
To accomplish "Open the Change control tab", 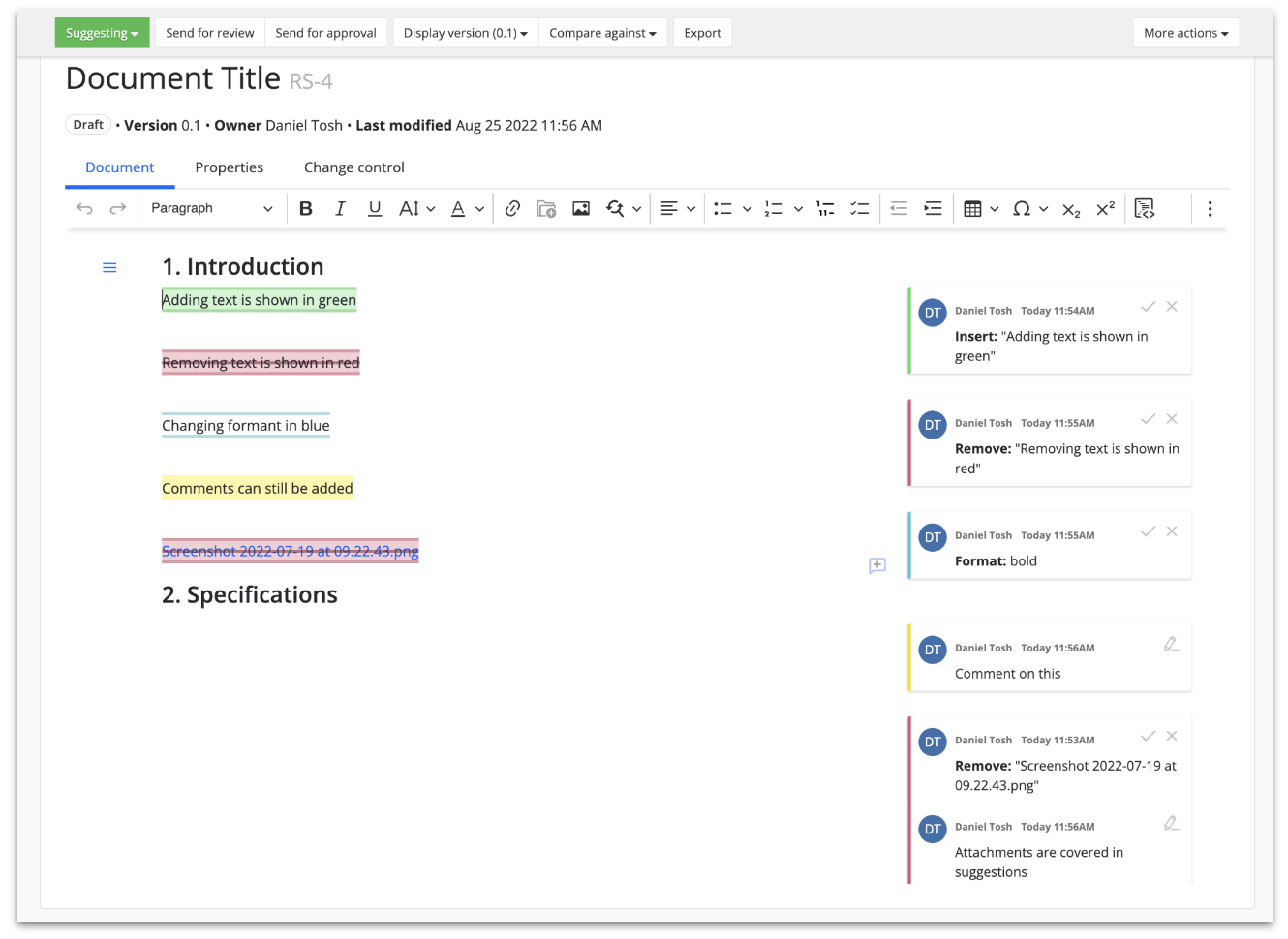I will (x=353, y=167).
